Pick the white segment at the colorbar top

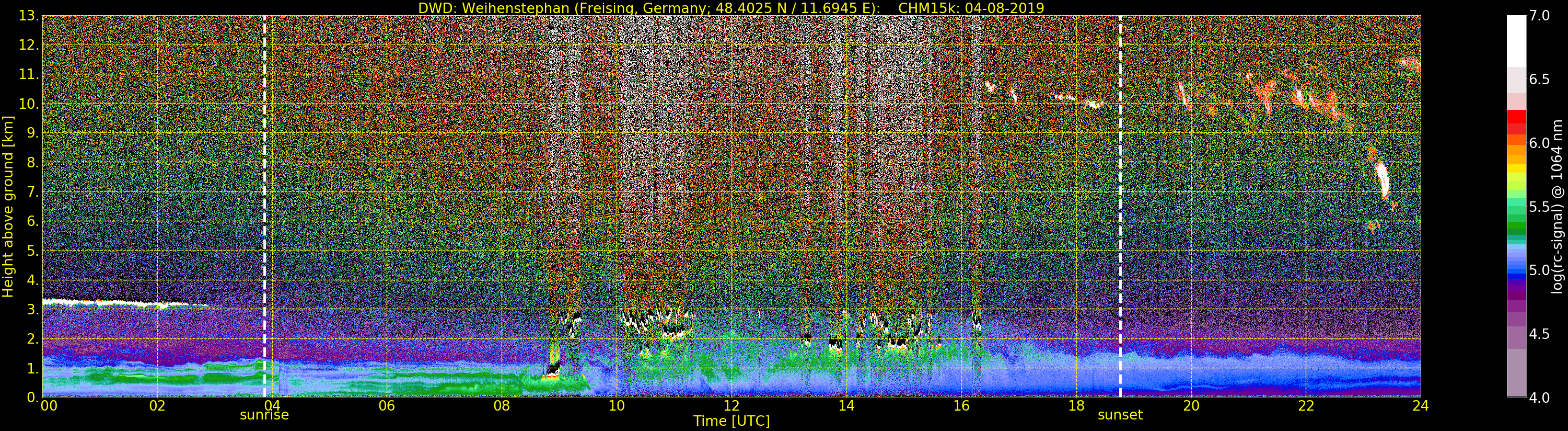(x=1516, y=40)
